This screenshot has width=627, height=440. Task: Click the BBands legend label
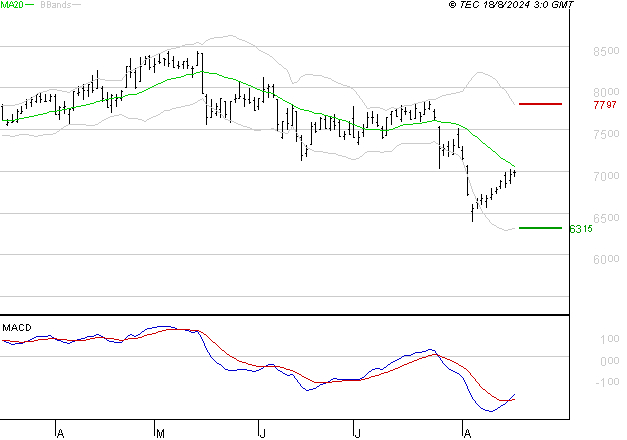[56, 5]
